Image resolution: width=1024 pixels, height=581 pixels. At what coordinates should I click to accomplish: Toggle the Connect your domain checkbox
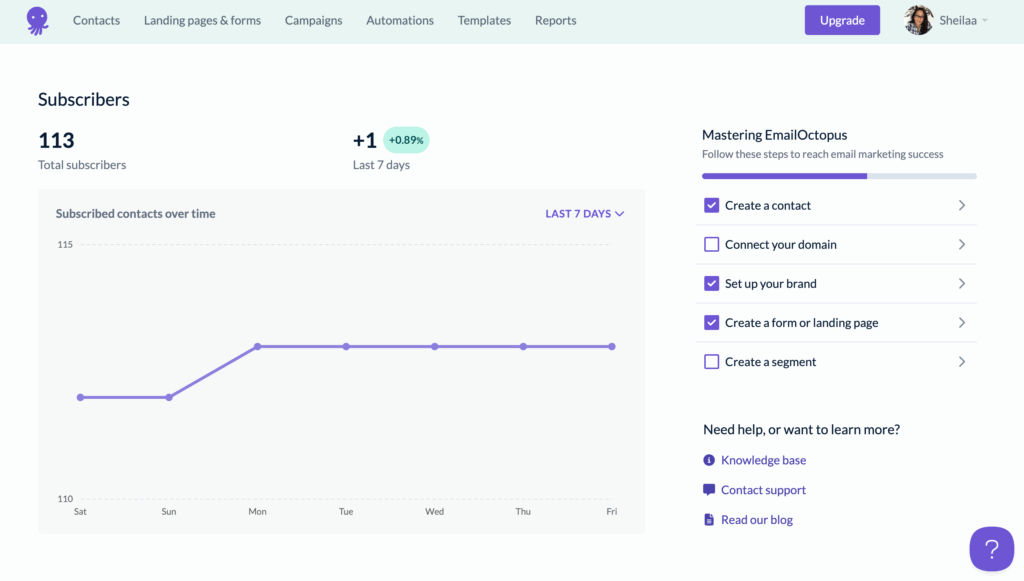(712, 245)
